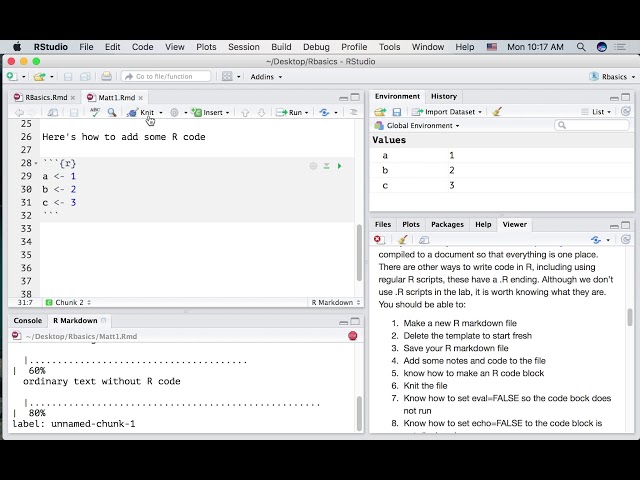Viewport: 640px width, 480px height.
Task: Collapse the code chunk at line 28
Action: point(36,163)
